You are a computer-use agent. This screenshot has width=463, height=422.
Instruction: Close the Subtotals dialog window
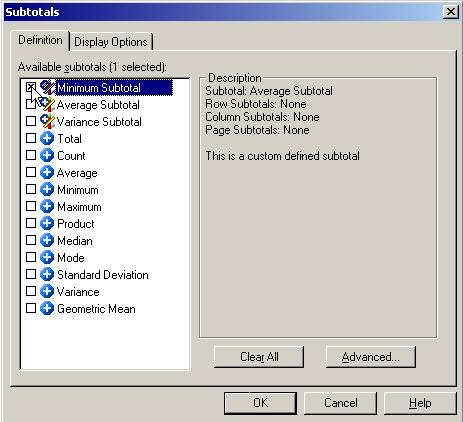pos(450,12)
